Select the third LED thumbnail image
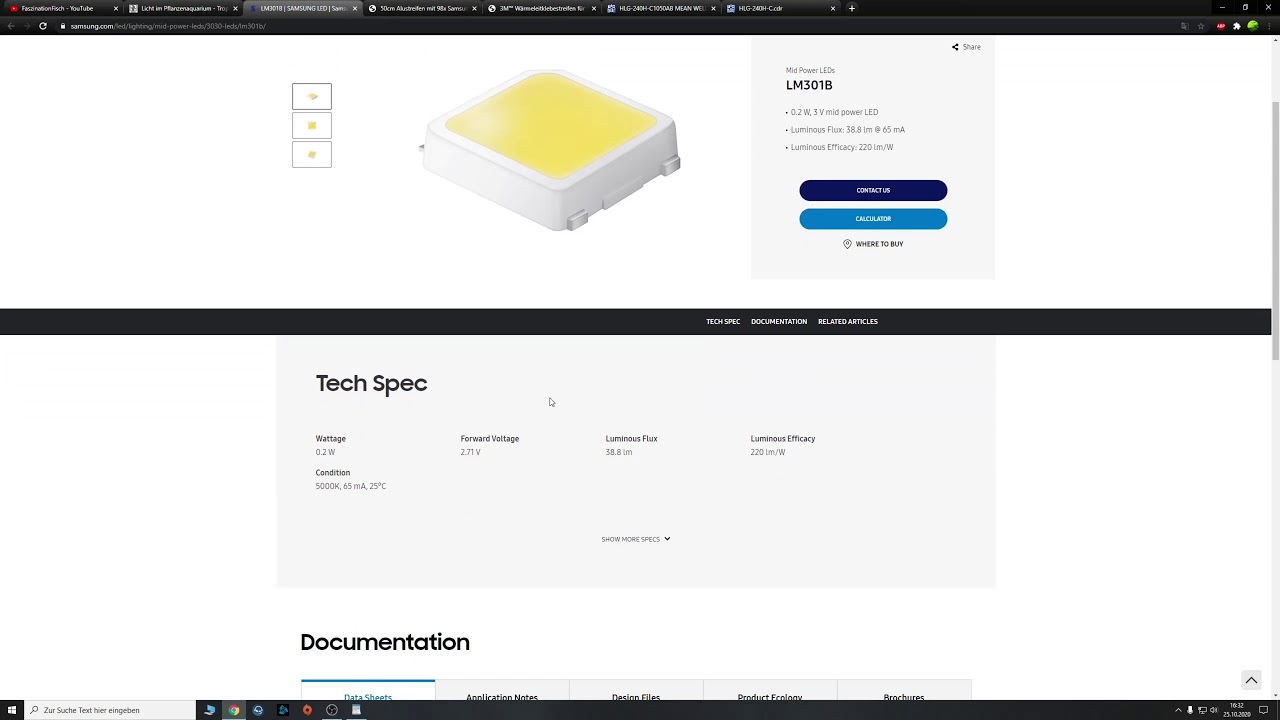Viewport: 1280px width, 720px height. [312, 154]
